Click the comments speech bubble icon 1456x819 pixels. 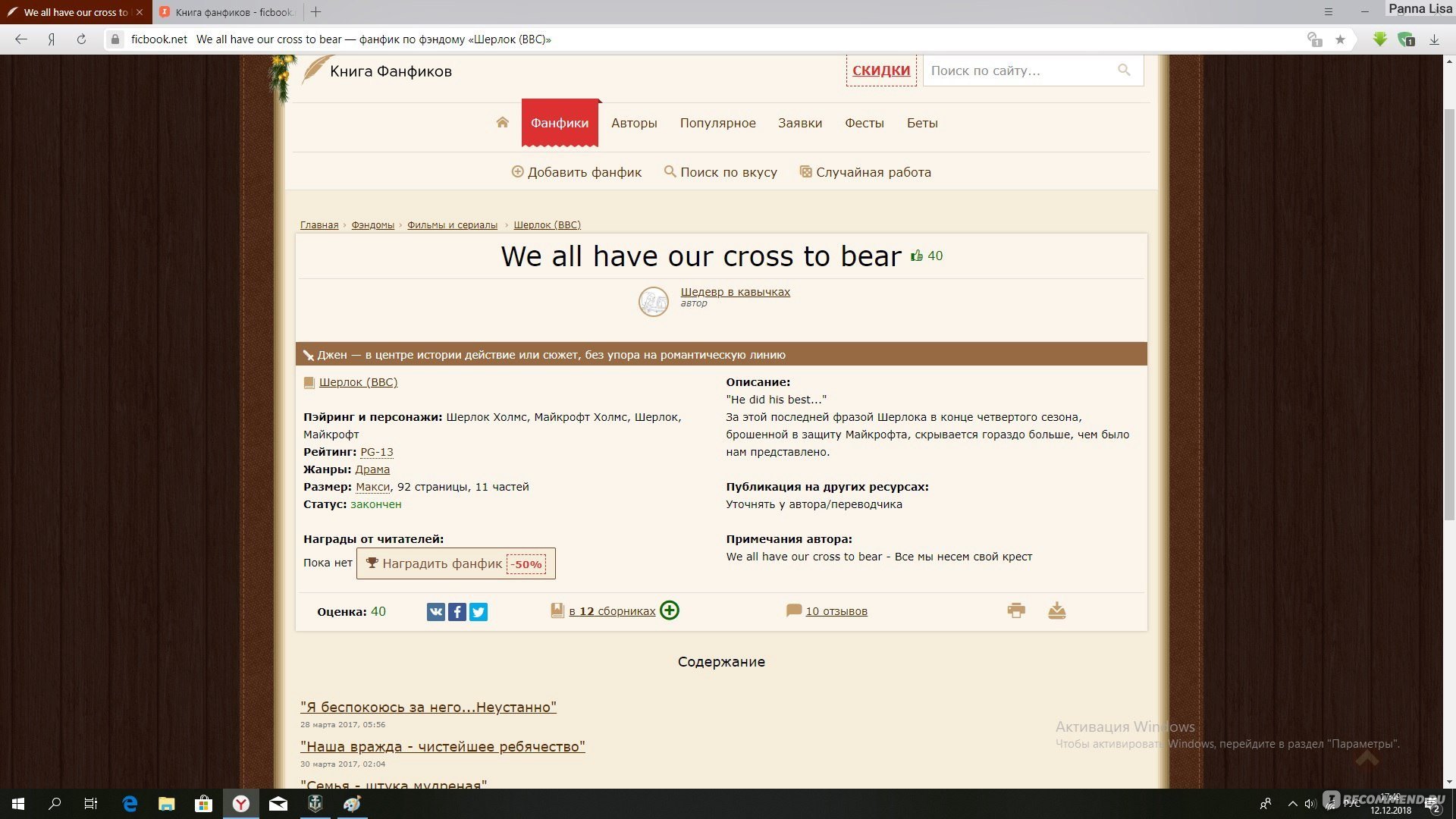point(793,610)
